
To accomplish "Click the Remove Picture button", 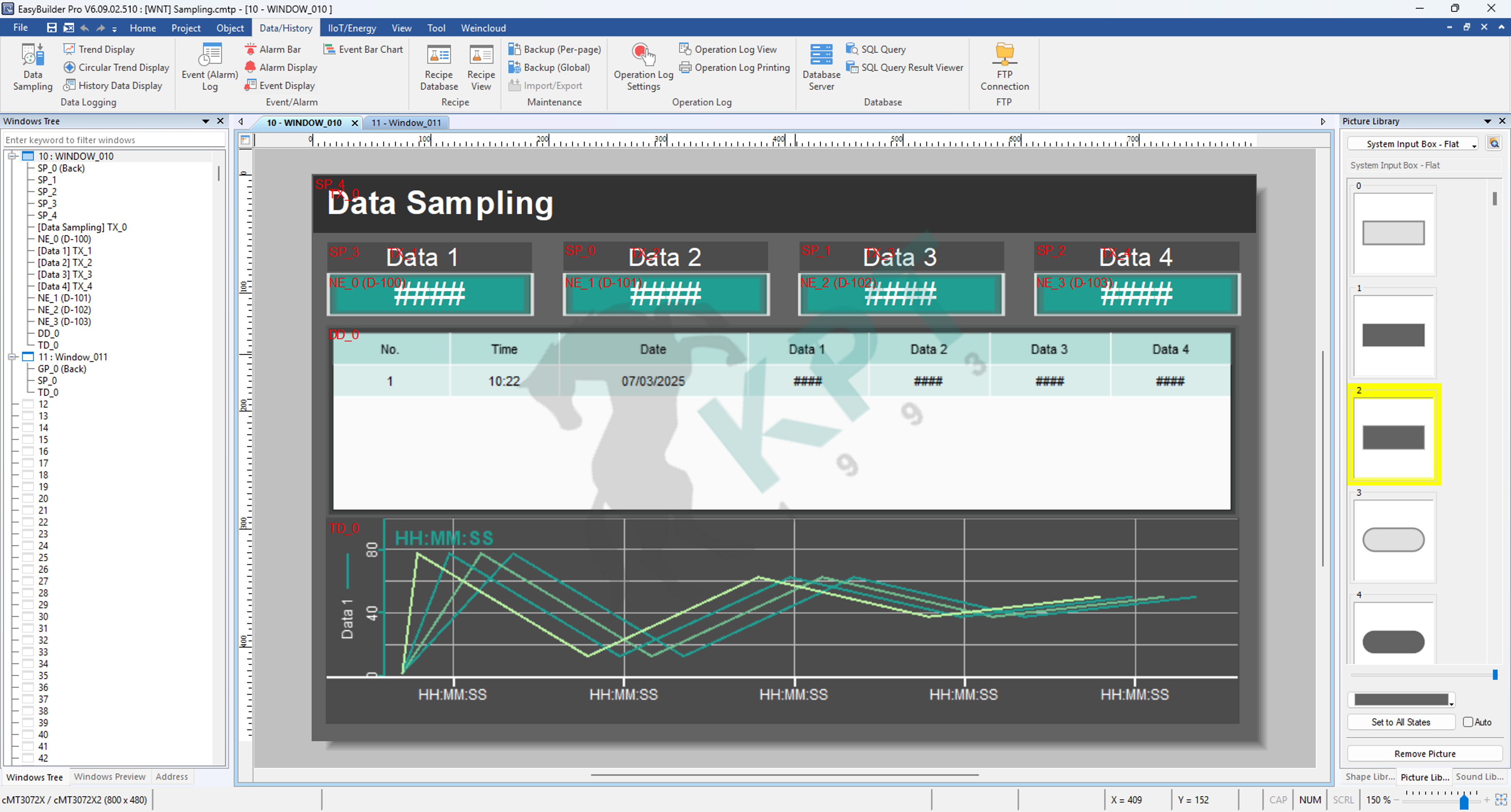I will click(1425, 754).
